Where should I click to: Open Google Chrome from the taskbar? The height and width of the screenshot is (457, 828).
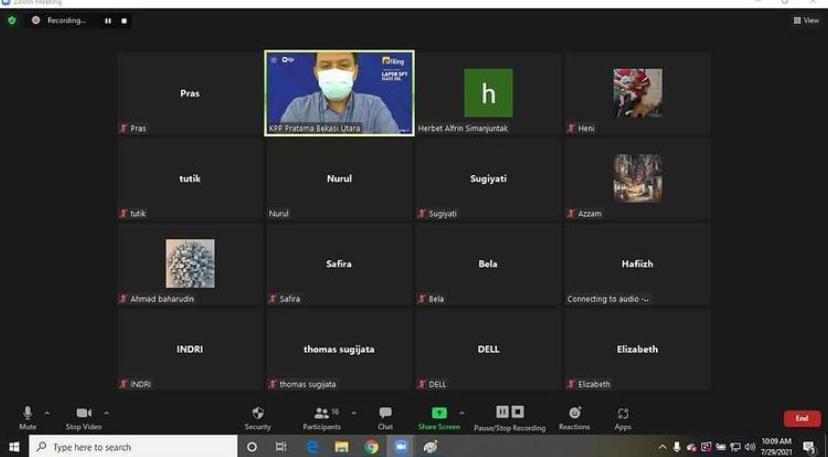[x=371, y=447]
